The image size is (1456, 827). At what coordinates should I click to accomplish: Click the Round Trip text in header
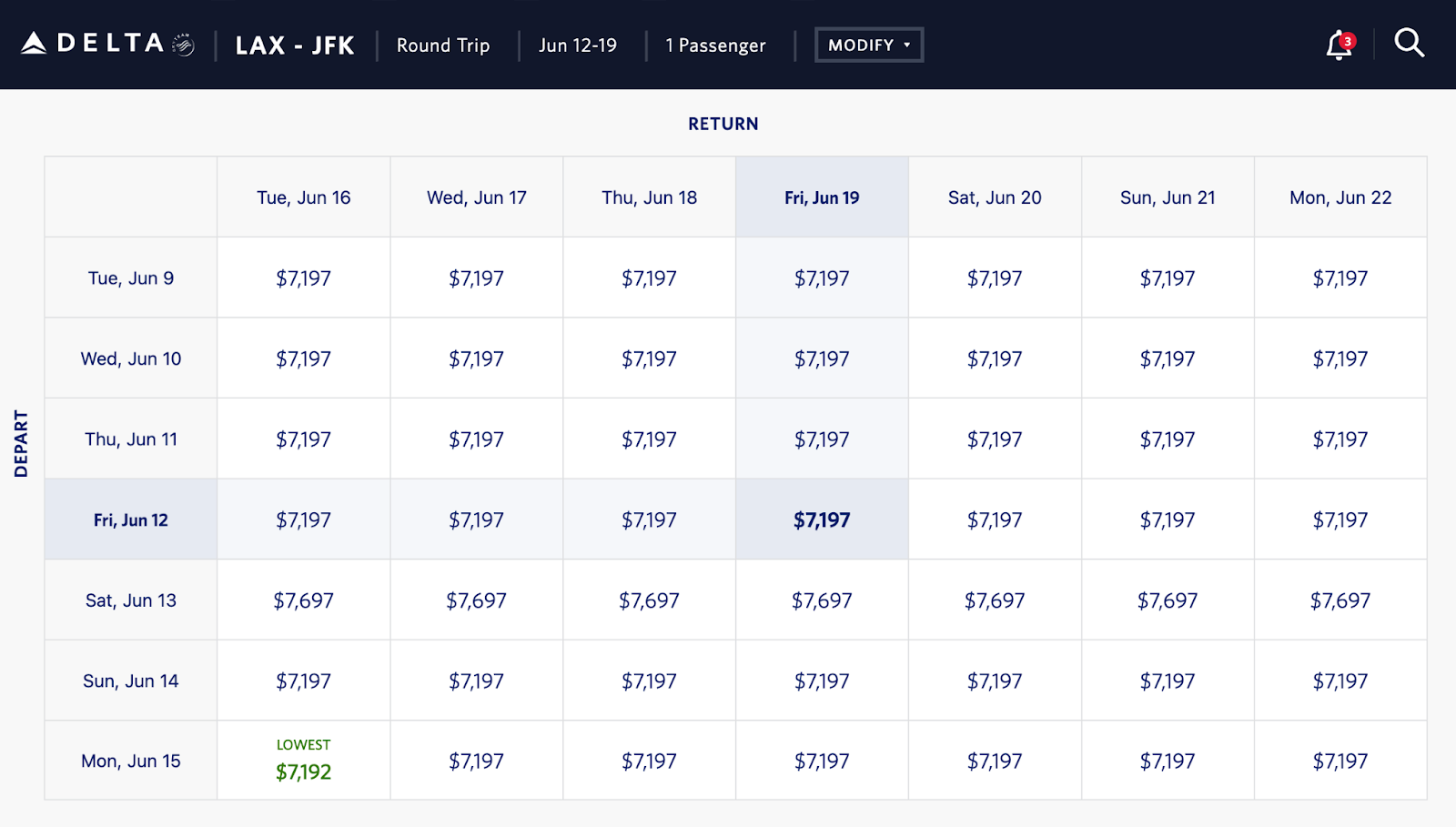[443, 45]
